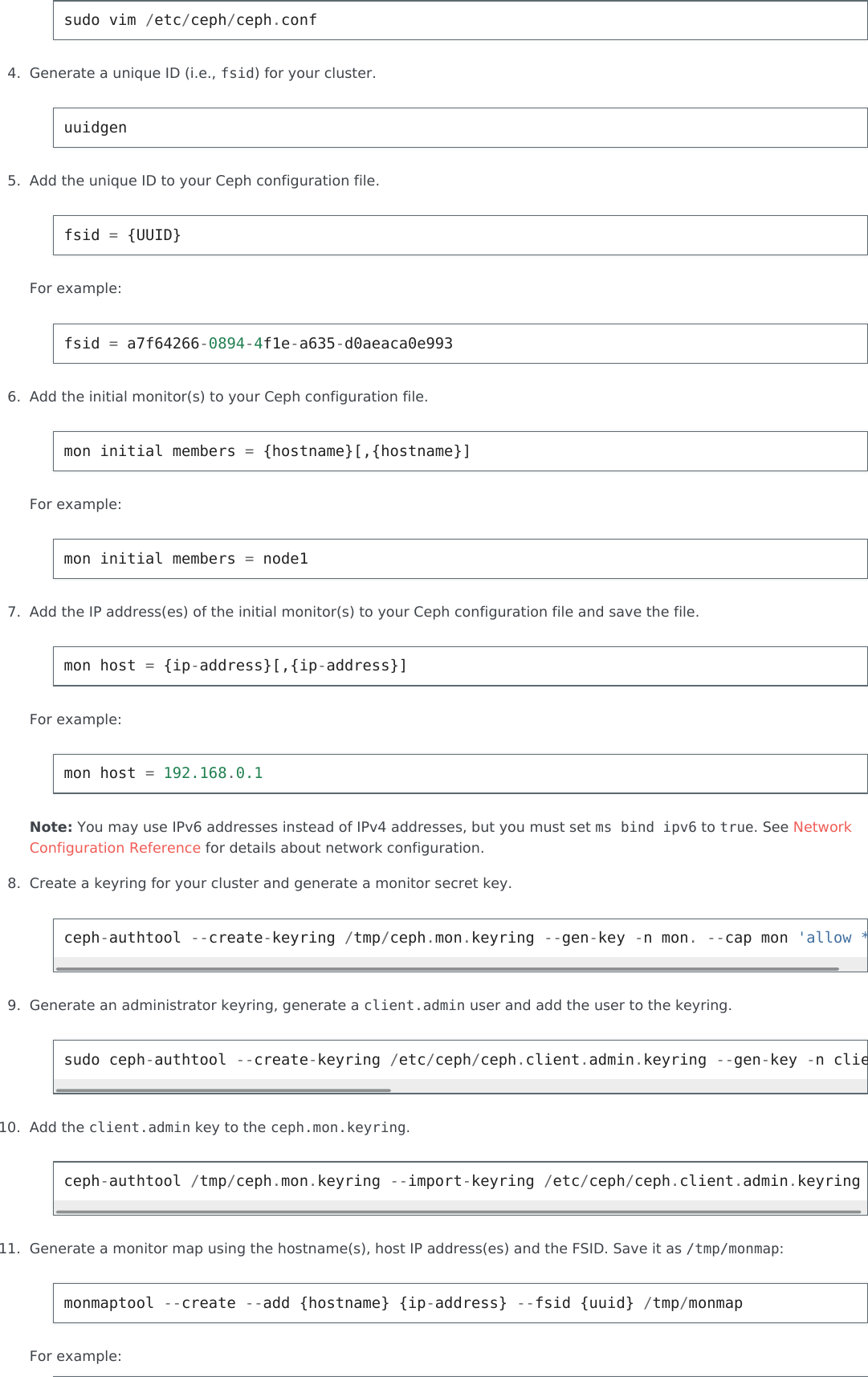Click the mon host ip-address template block

coord(235,666)
